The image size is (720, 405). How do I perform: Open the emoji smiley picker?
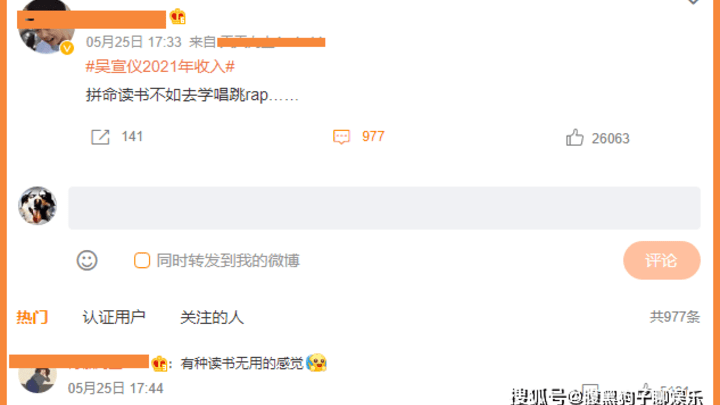point(87,260)
